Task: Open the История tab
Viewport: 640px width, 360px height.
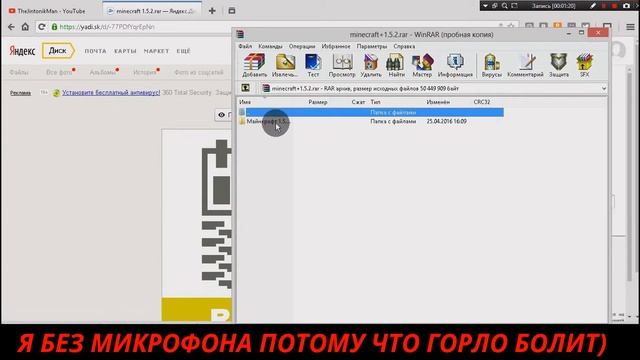Action: click(144, 72)
